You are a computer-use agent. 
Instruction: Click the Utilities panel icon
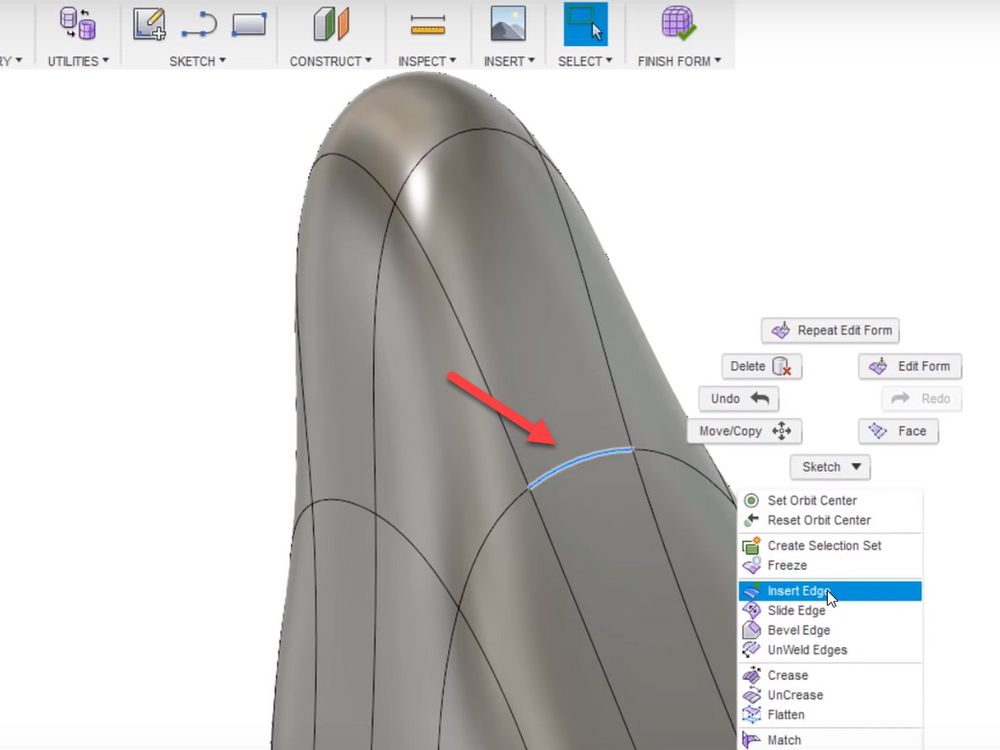pyautogui.click(x=78, y=23)
